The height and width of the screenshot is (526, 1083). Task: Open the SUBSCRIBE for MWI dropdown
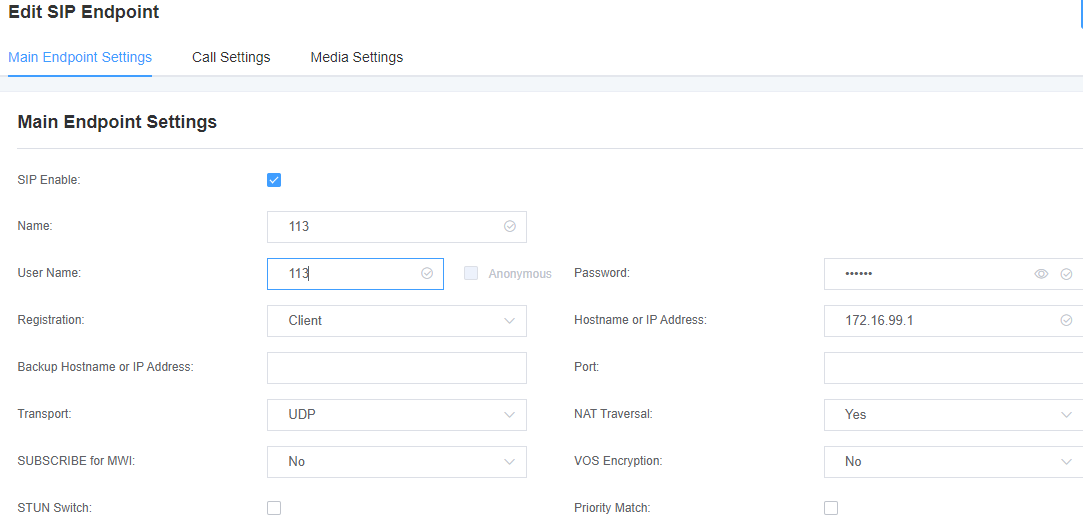[x=396, y=462]
